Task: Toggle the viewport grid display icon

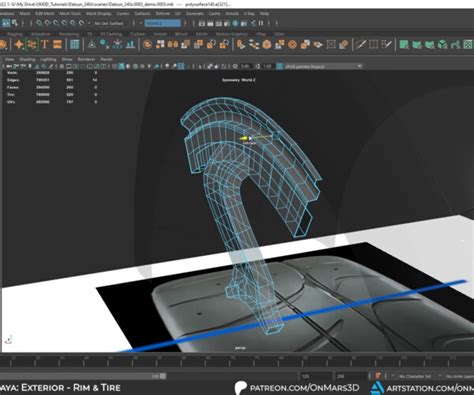Action: click(62, 66)
